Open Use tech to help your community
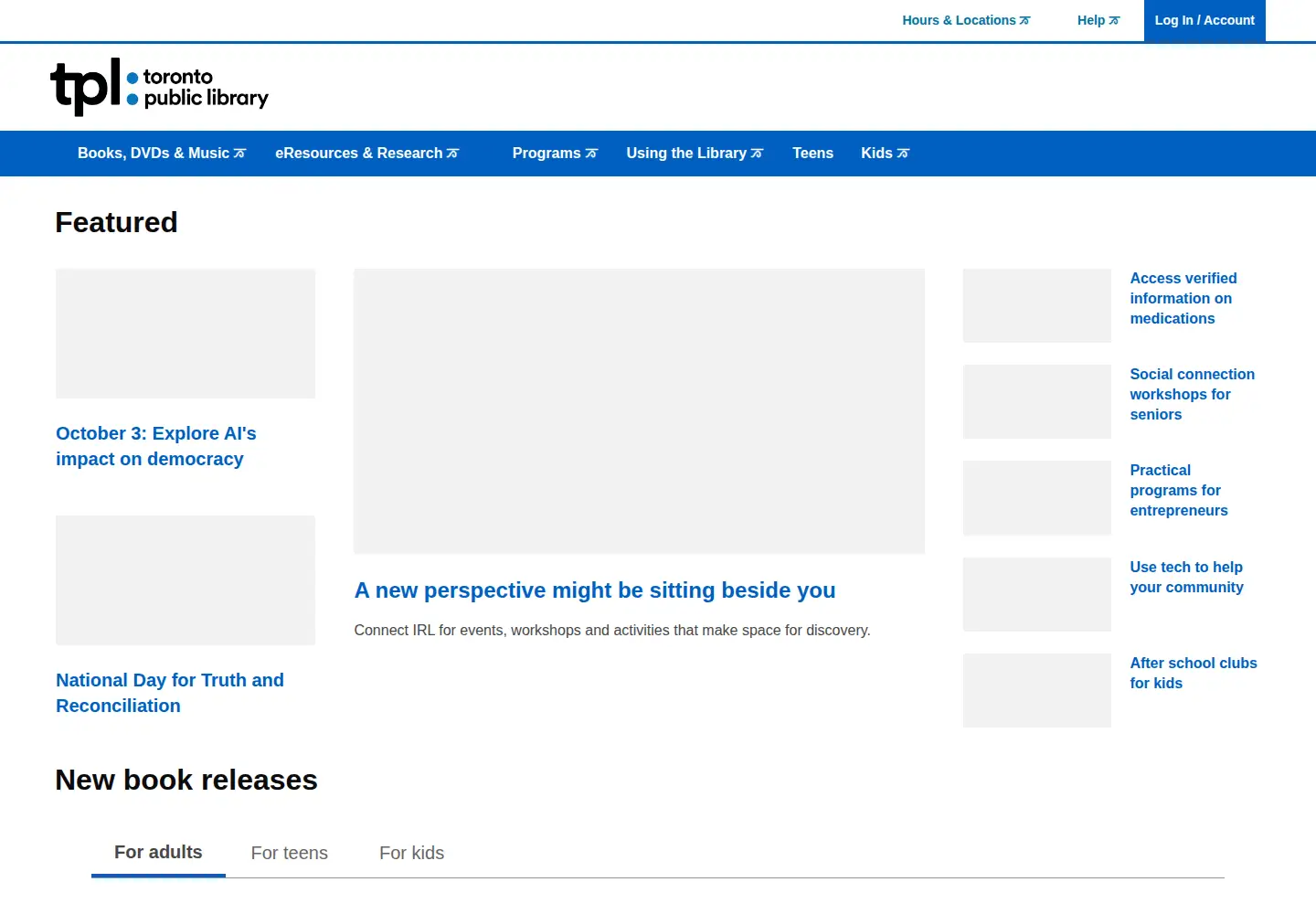The height and width of the screenshot is (914, 1316). tap(1186, 577)
